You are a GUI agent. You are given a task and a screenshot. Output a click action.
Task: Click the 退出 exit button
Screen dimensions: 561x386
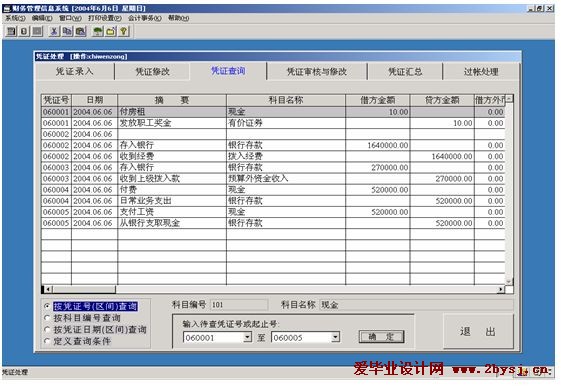coord(478,332)
